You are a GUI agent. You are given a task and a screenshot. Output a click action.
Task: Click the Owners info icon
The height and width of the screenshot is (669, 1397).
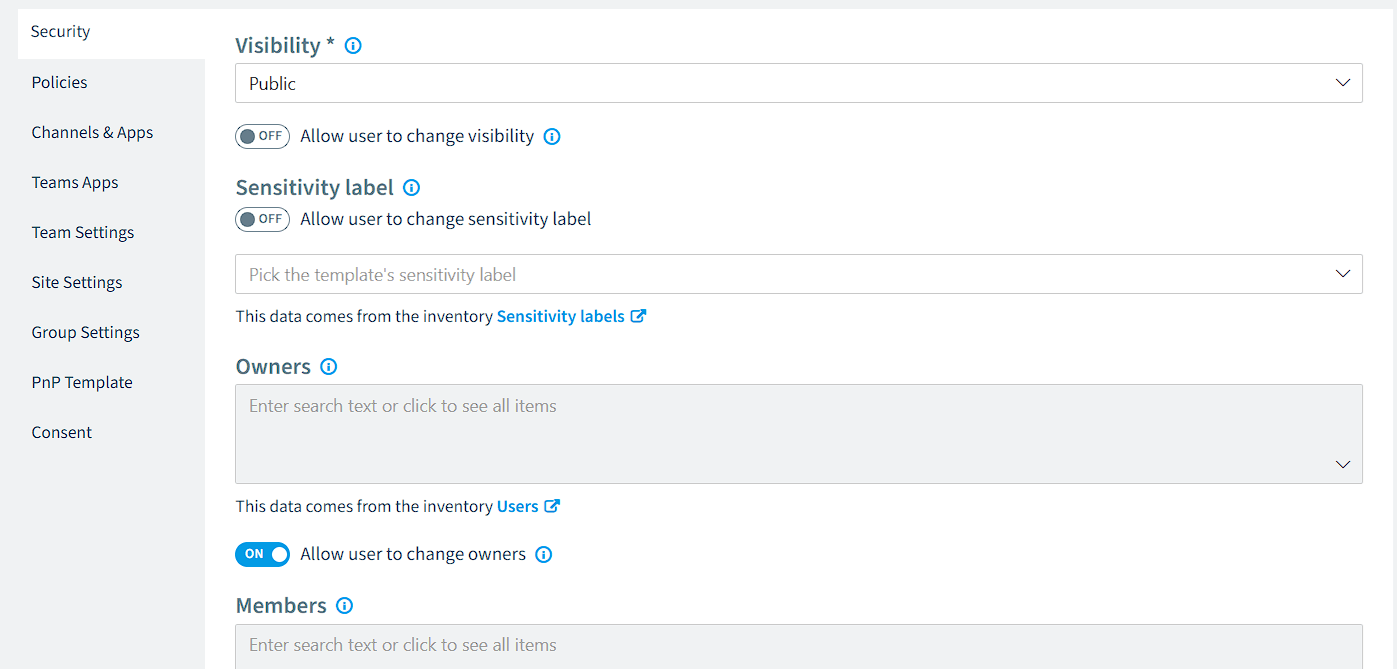328,367
